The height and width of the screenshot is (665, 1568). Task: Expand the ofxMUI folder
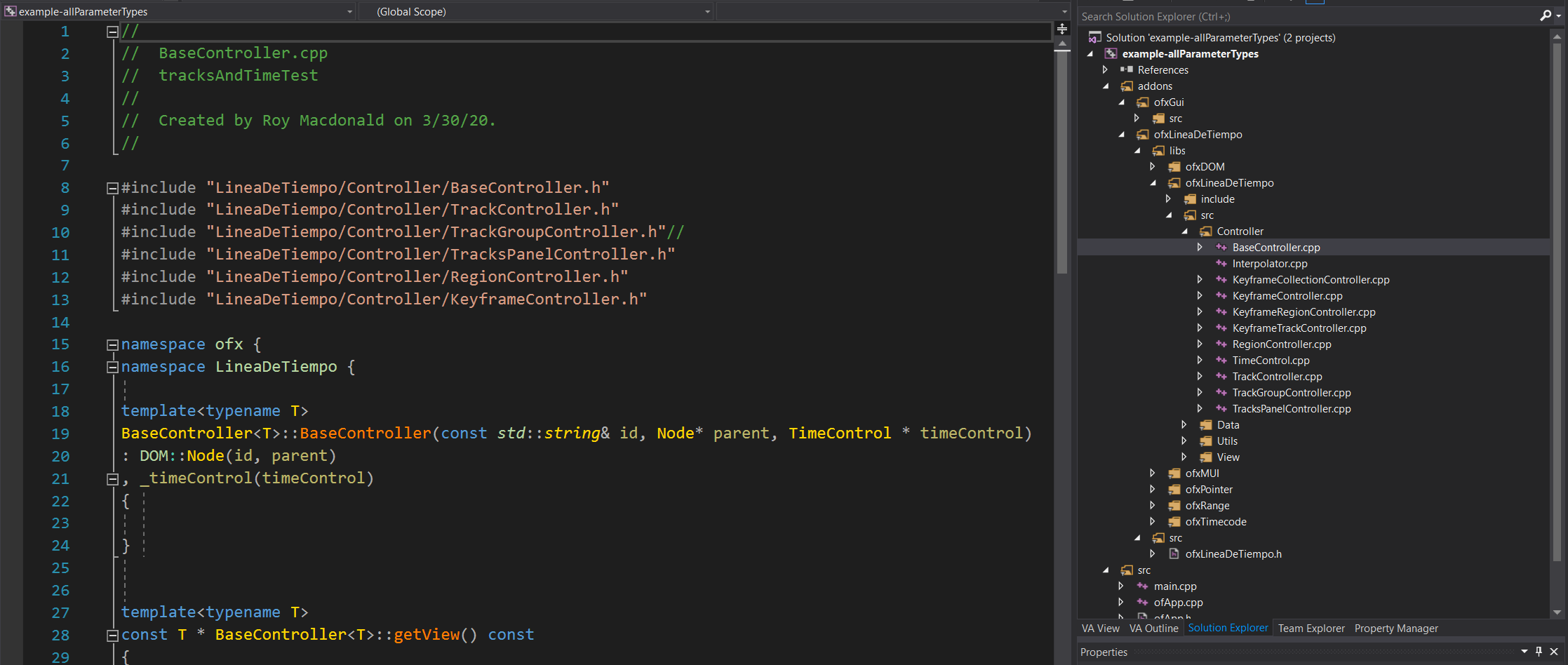coord(1152,473)
